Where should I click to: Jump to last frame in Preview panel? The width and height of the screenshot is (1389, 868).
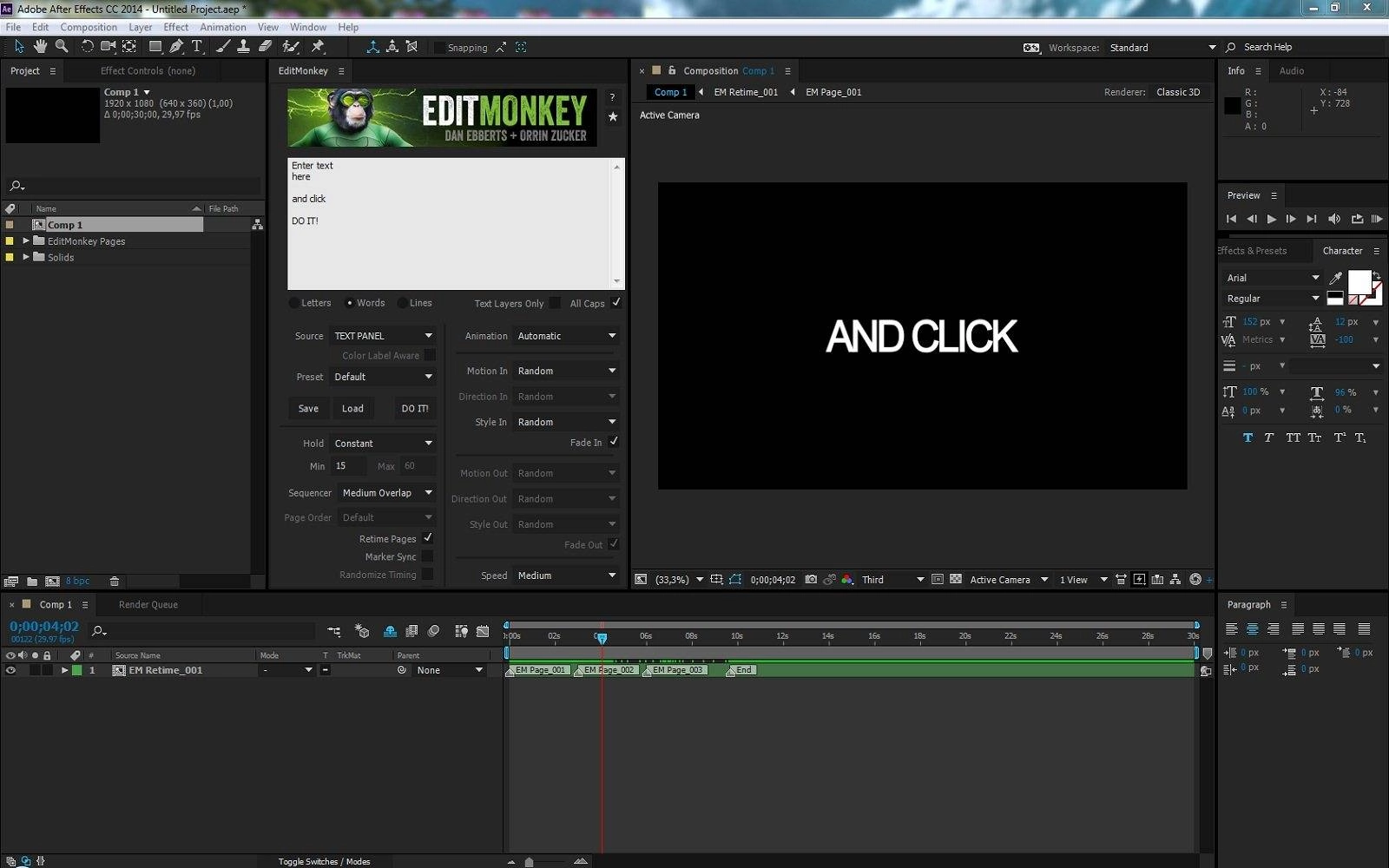coord(1312,219)
